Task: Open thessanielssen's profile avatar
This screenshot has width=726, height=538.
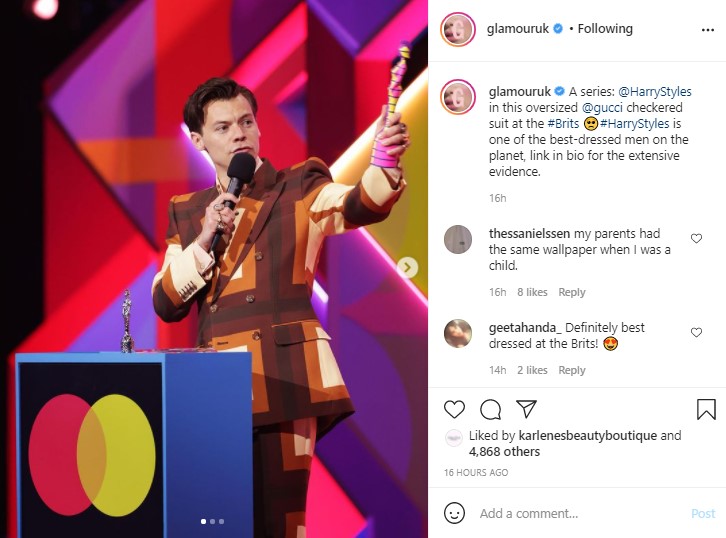Action: 458,239
